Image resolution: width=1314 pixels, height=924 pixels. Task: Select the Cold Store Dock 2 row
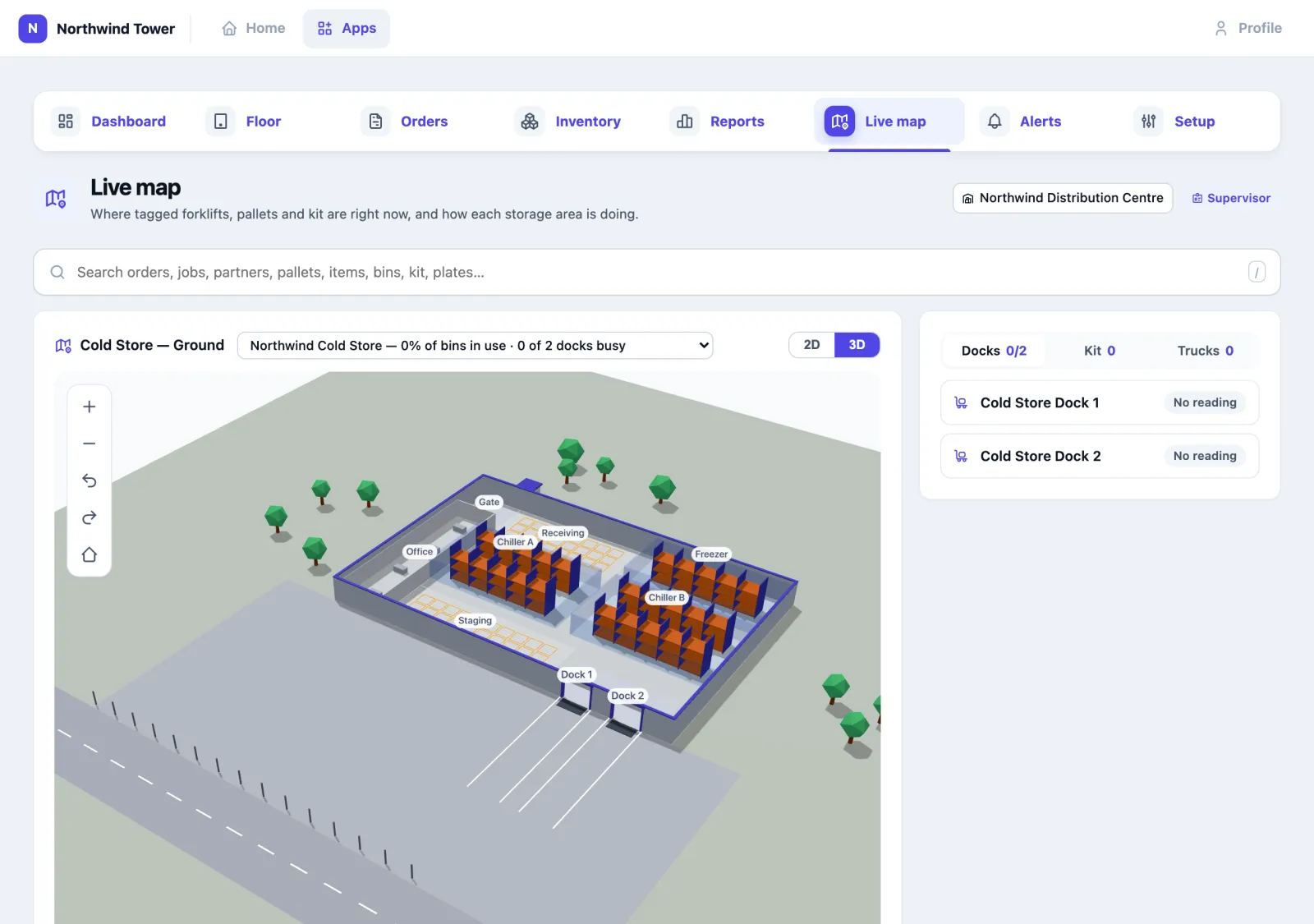(x=1100, y=456)
